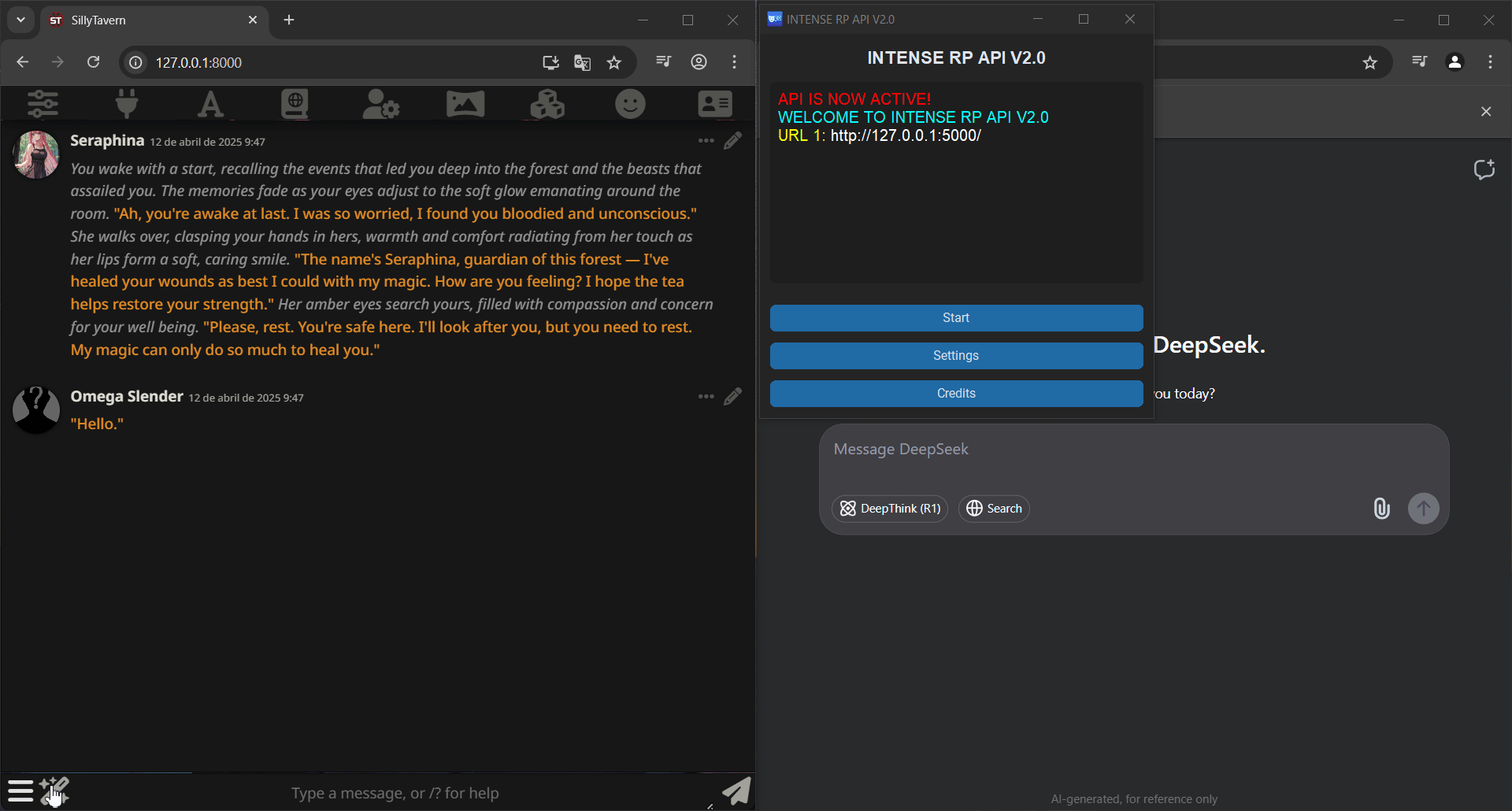Viewport: 1512px width, 811px height.
Task: Bookmark star in DeepSeek browser window
Action: [1370, 62]
